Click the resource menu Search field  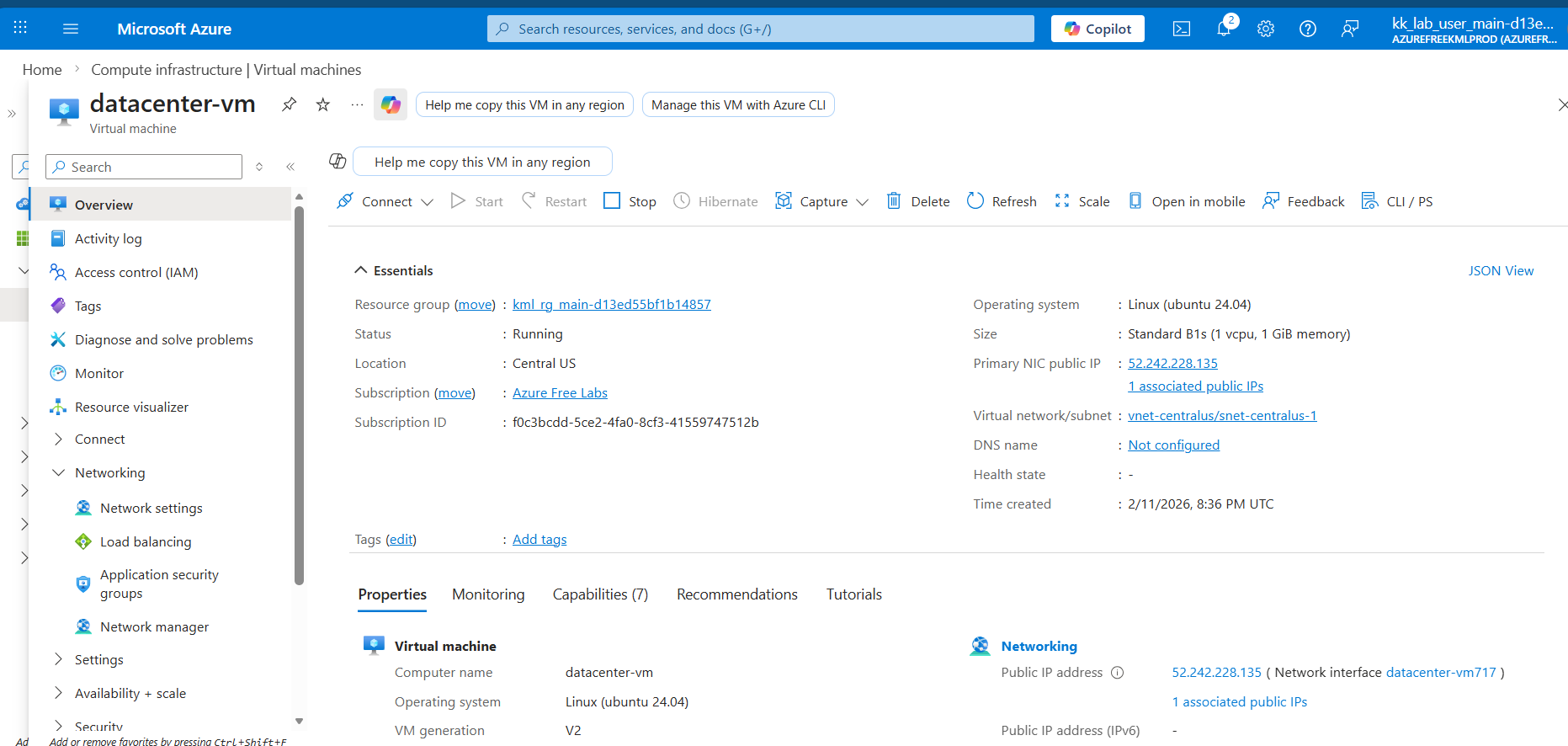click(x=144, y=167)
